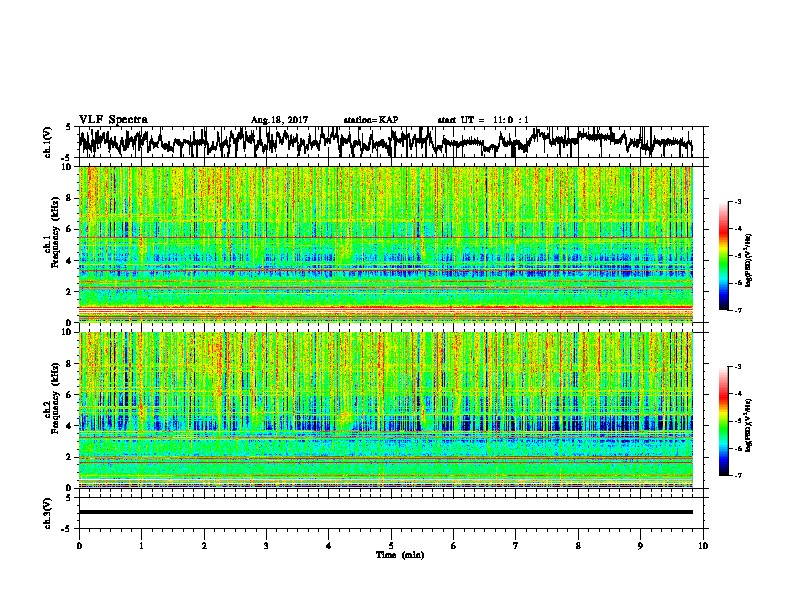
Task: Click the "start UT = 11:0 :1" label
Action: (x=483, y=120)
